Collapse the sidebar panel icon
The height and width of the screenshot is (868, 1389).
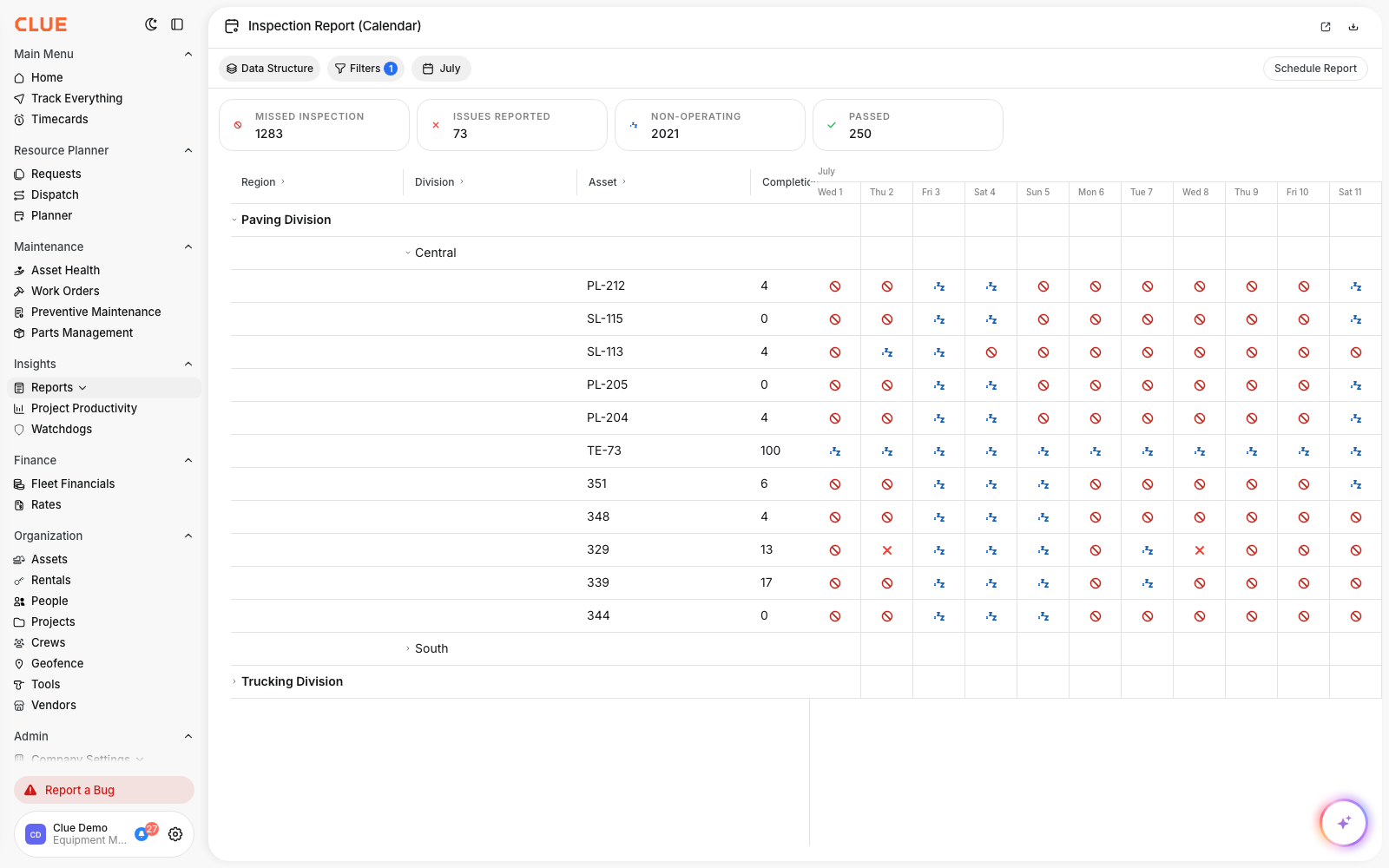click(x=177, y=24)
